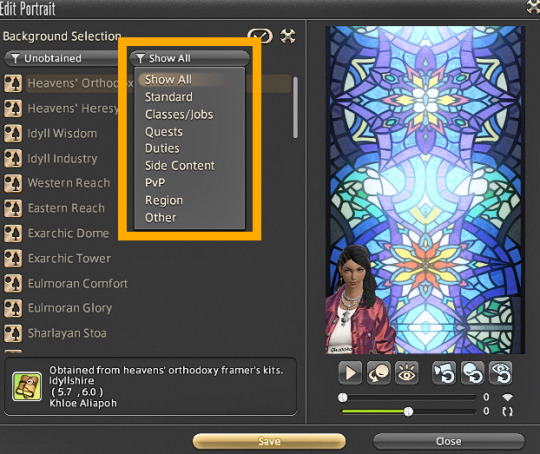Select Eulmoran Glory background
The width and height of the screenshot is (540, 454).
pos(70,308)
